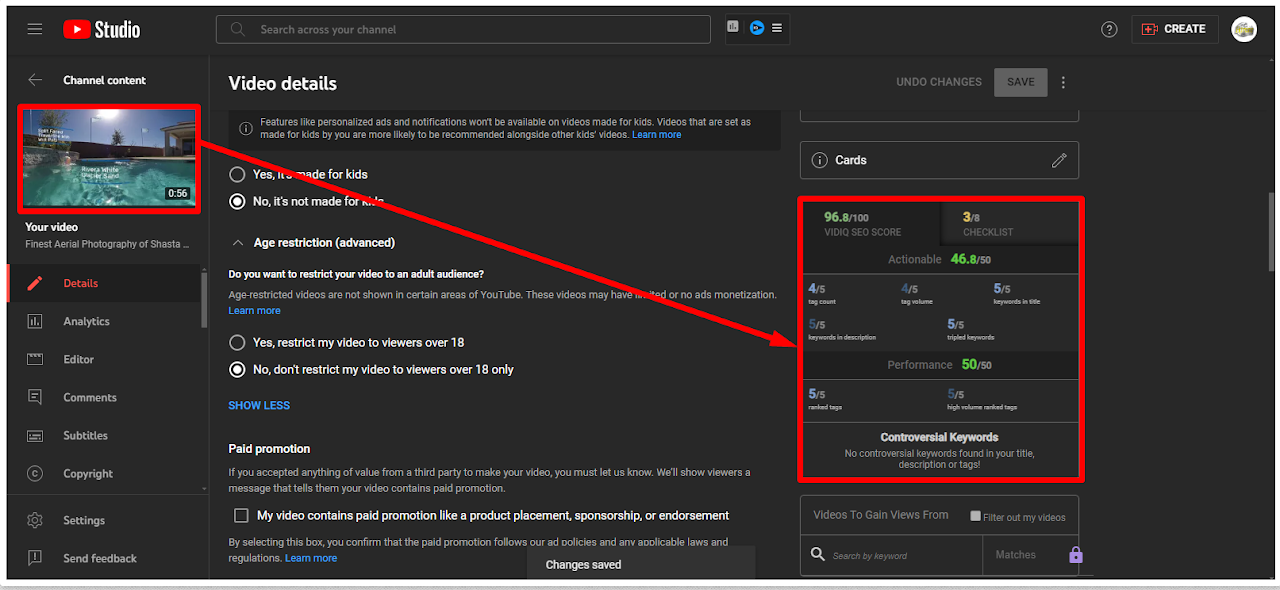Click the video thumbnail preview in sidebar

108,158
